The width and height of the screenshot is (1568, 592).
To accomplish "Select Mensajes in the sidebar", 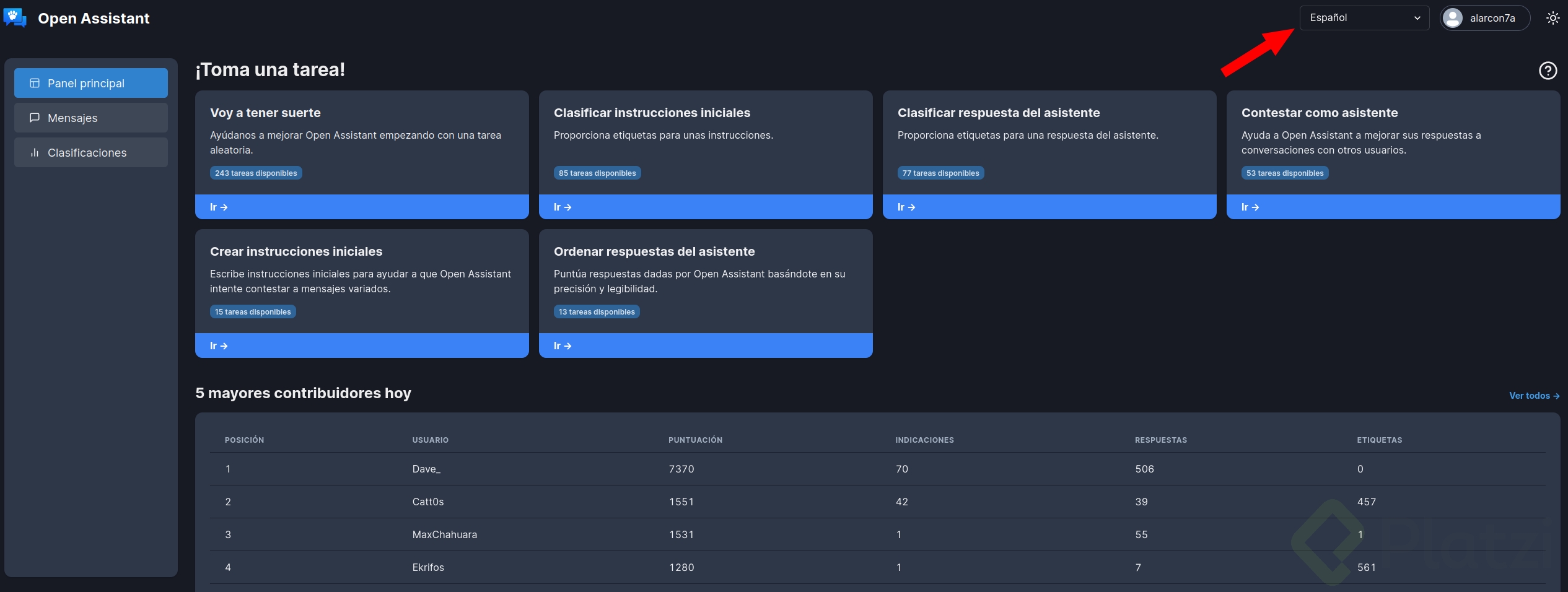I will 72,118.
